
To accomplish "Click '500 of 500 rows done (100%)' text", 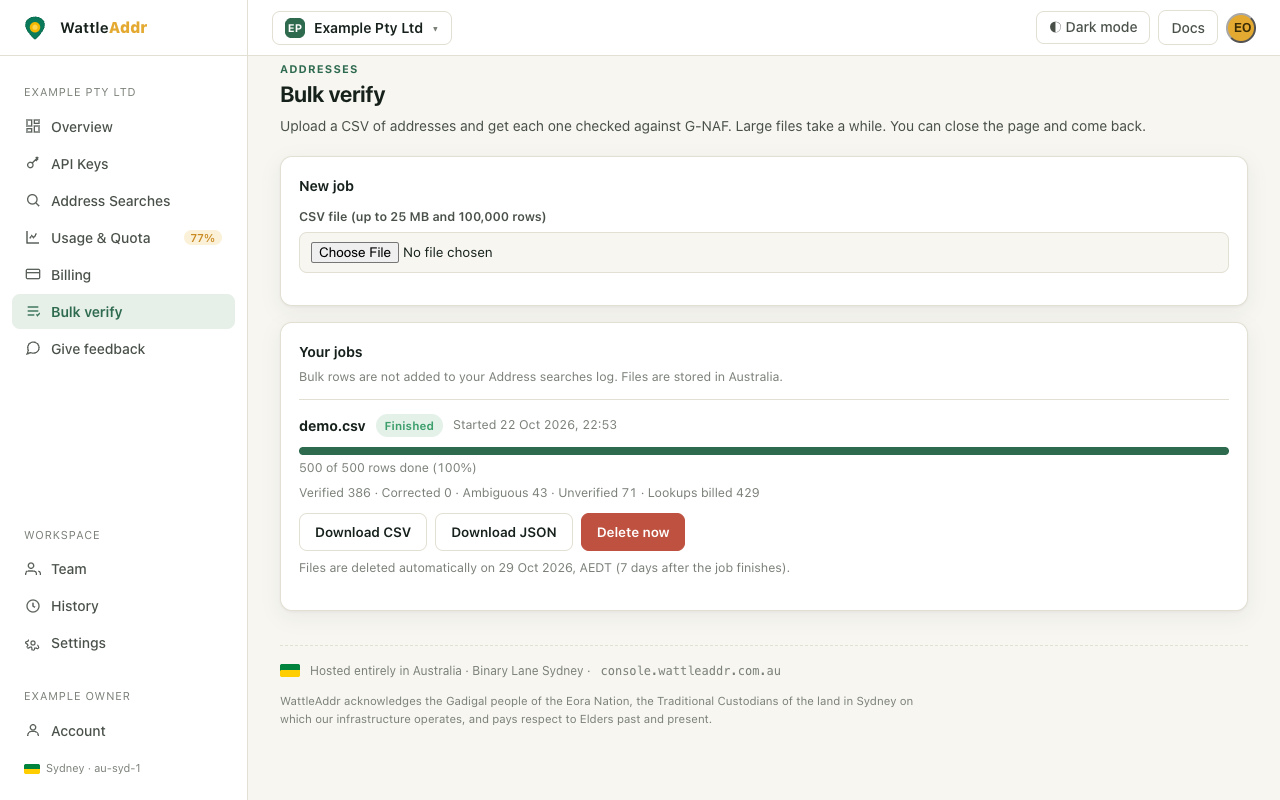I will point(388,468).
